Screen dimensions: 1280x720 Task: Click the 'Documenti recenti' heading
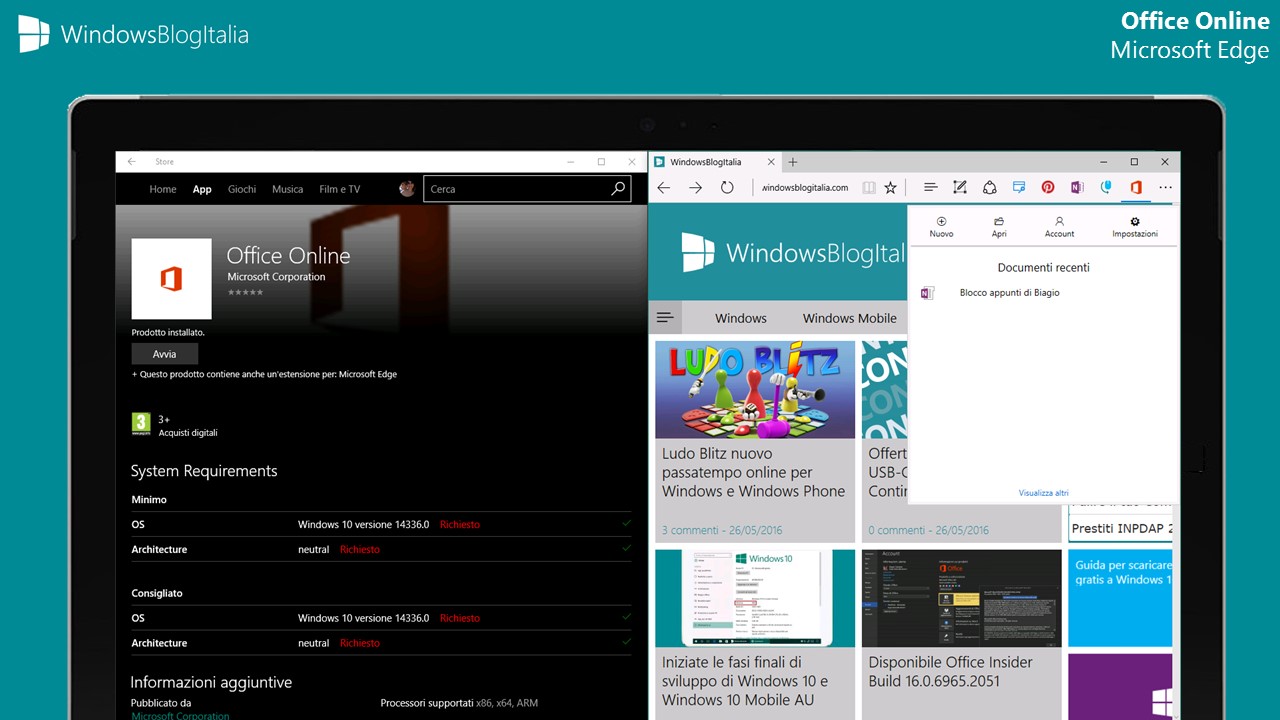(1043, 267)
